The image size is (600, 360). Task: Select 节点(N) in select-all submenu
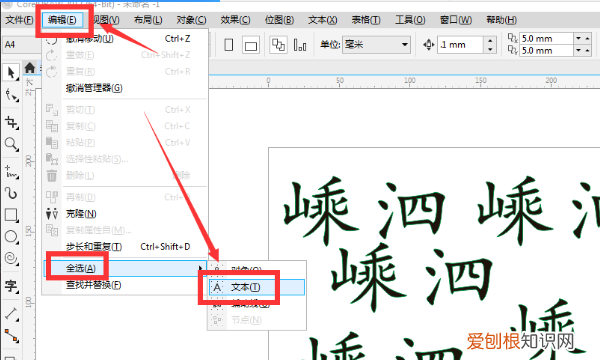pyautogui.click(x=257, y=319)
